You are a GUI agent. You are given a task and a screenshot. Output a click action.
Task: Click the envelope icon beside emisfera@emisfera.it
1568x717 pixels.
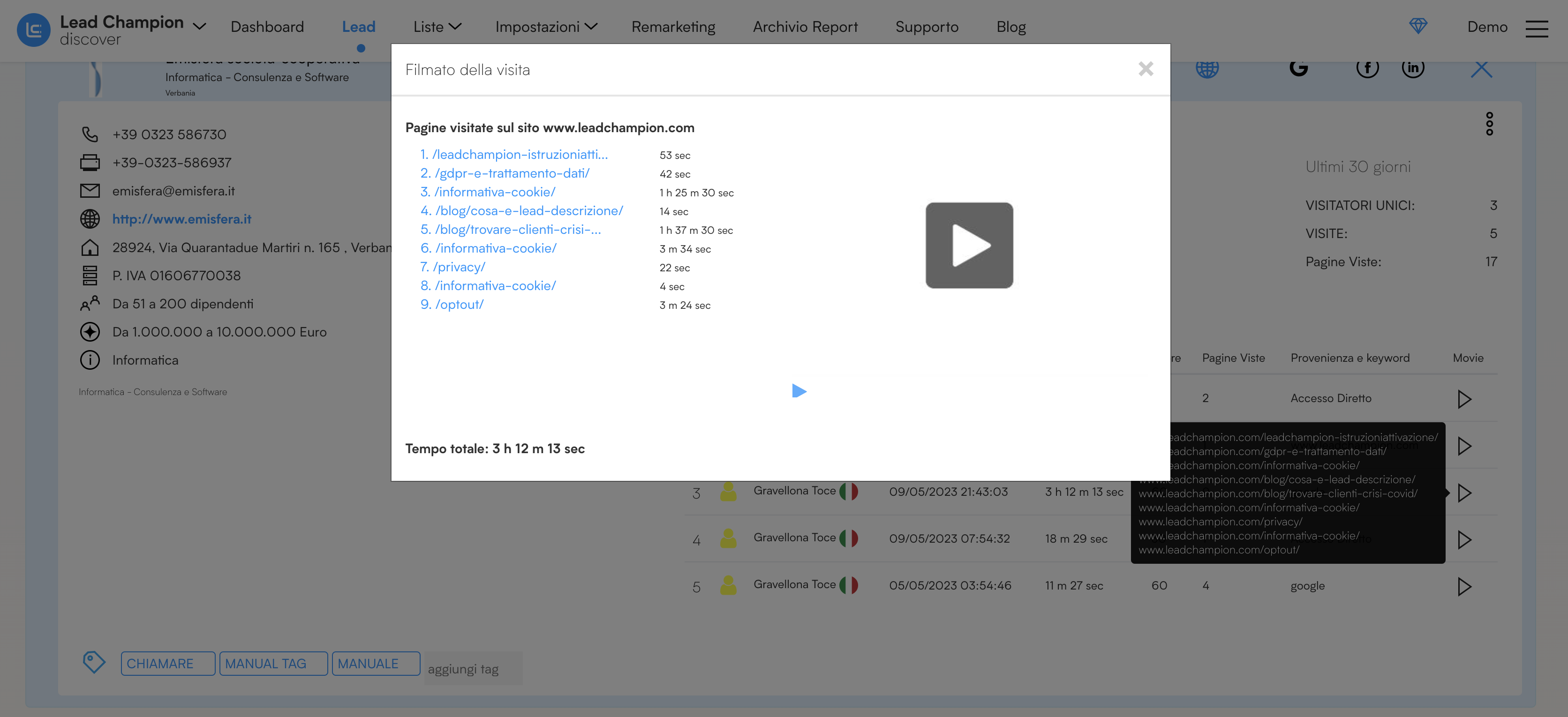[90, 190]
